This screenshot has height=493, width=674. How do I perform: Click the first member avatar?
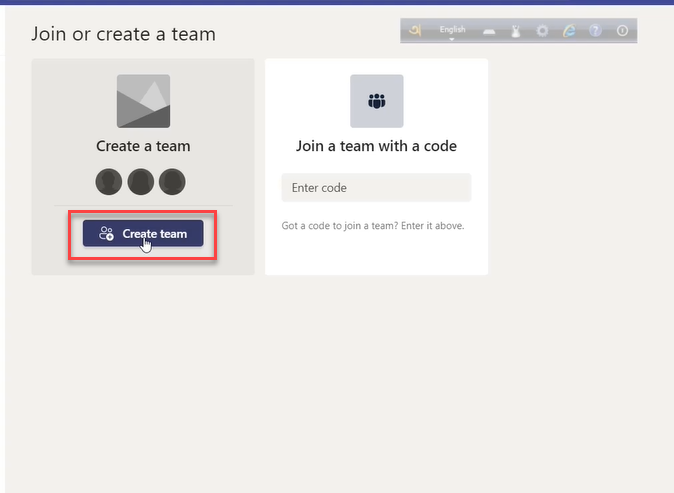(109, 182)
